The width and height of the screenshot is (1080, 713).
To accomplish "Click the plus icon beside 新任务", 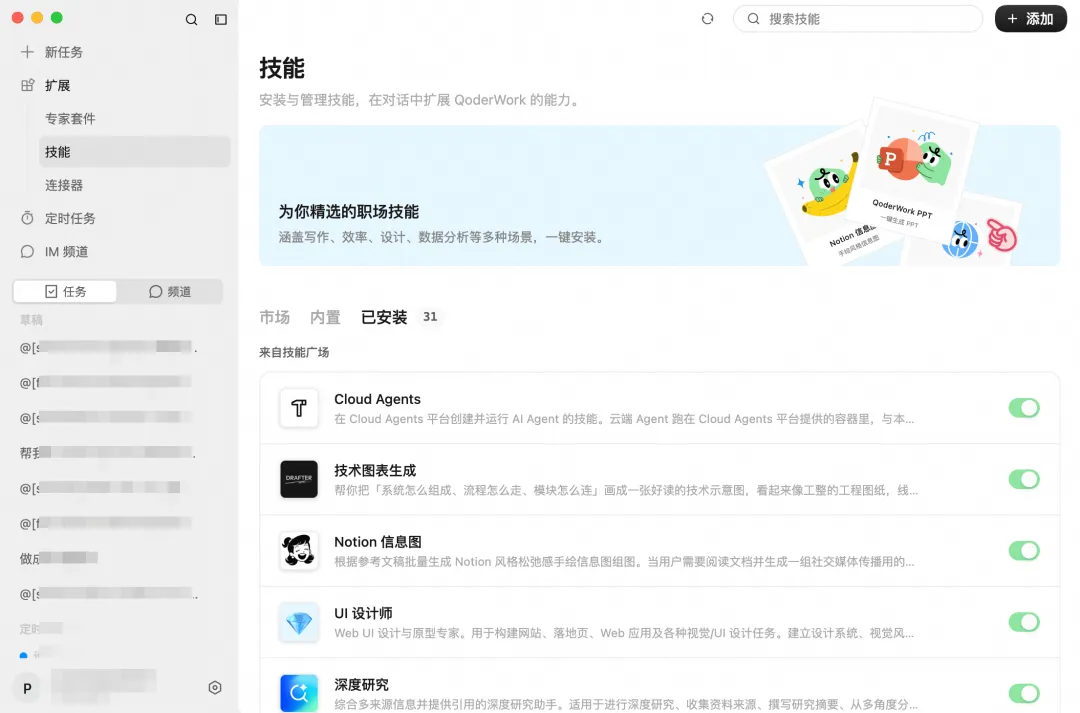I will 27,52.
